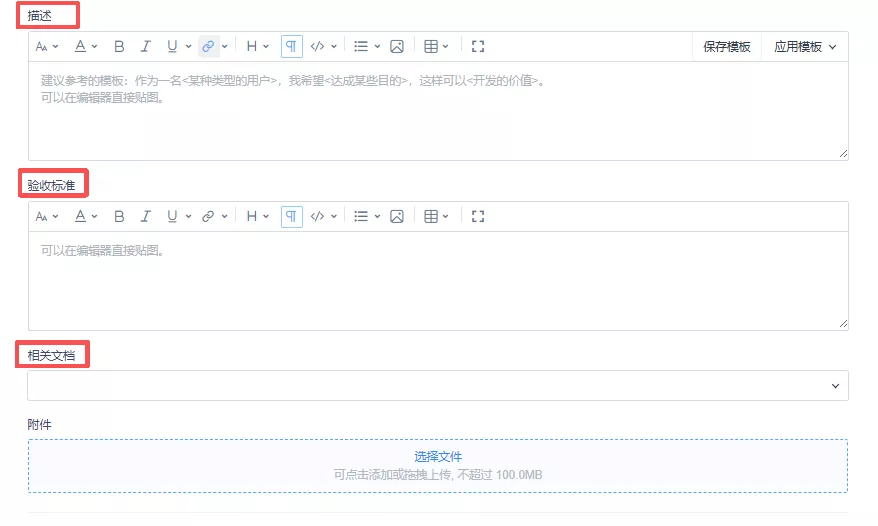Expand list options arrow in 验收标准 editor
The width and height of the screenshot is (878, 526).
377,216
